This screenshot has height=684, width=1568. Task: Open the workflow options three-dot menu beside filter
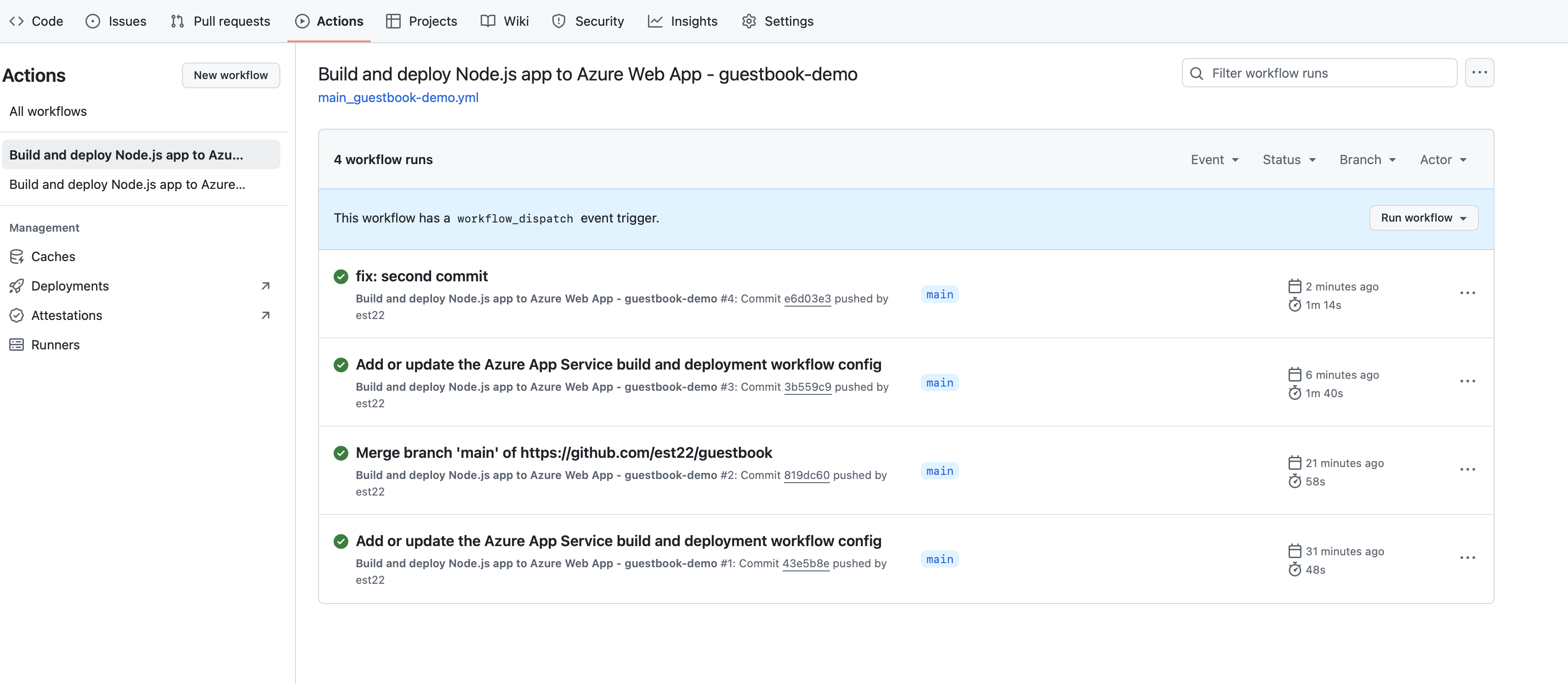1478,73
